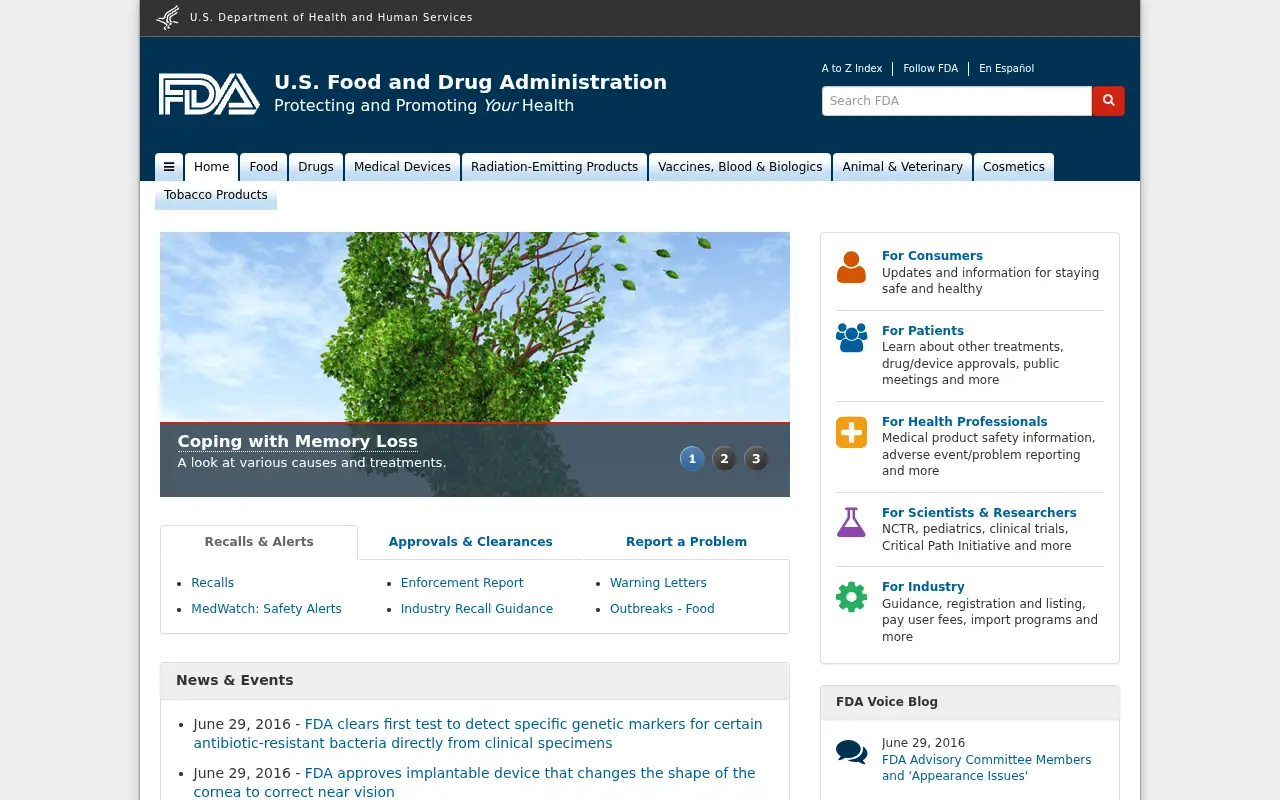Screen dimensions: 1280x800
Task: Read the FDA Advisory Committee Members blog post
Action: point(986,768)
